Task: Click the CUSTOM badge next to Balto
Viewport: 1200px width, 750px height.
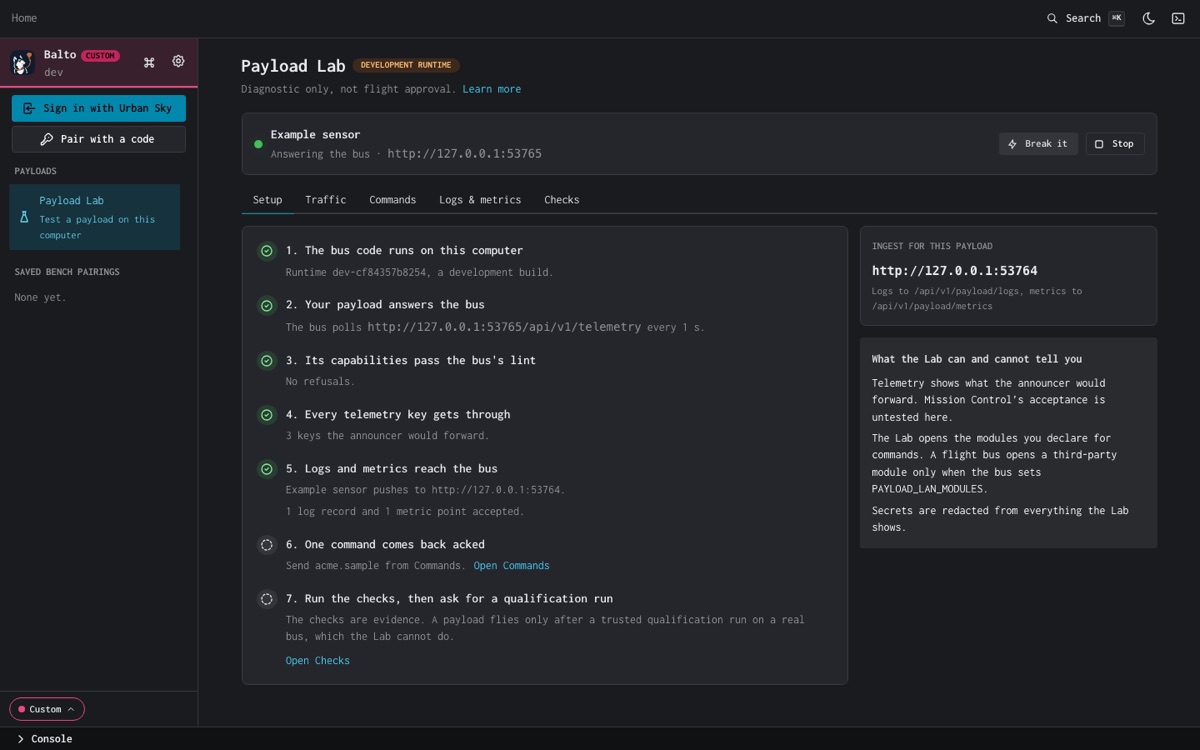Action: (x=100, y=56)
